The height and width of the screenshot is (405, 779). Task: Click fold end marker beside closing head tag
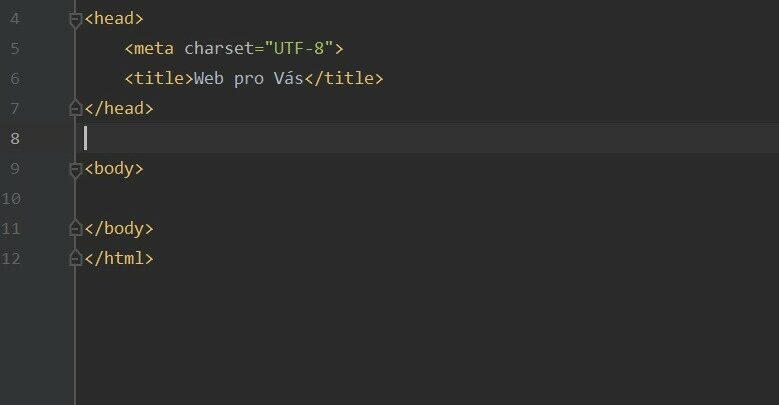click(x=75, y=108)
